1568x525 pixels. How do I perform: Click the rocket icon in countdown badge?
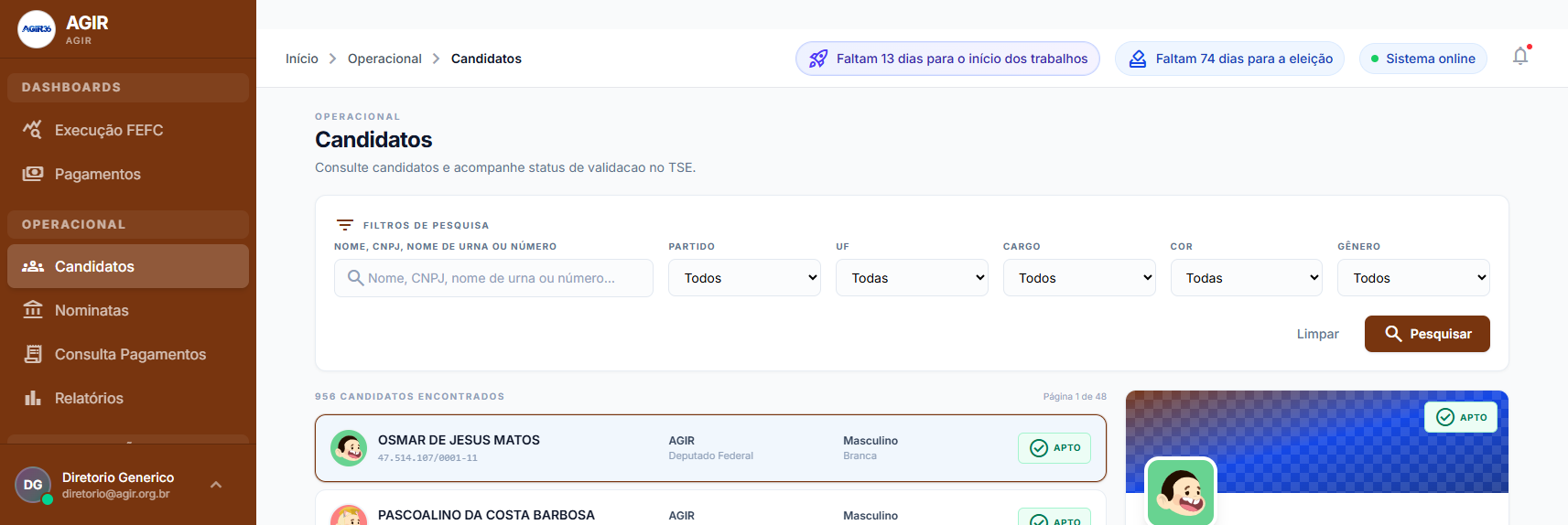pos(818,59)
